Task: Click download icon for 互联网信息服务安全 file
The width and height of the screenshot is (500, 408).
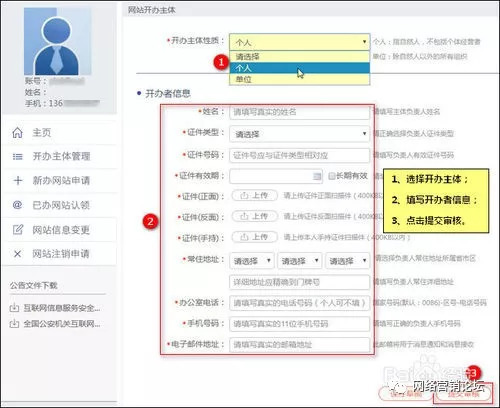Action: (x=14, y=308)
